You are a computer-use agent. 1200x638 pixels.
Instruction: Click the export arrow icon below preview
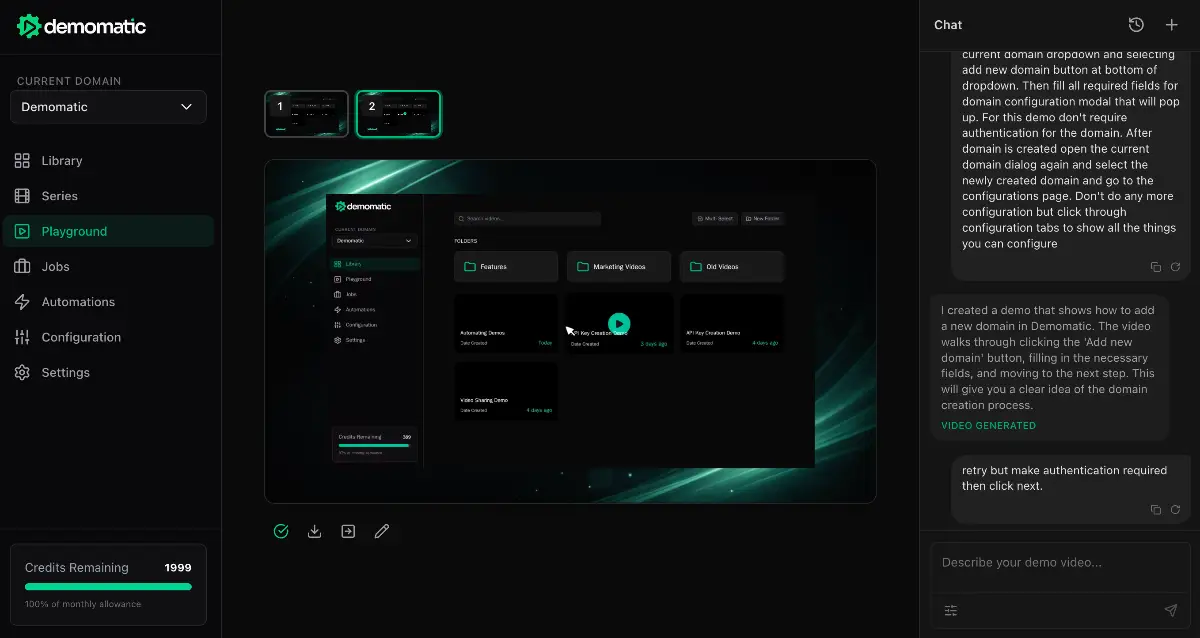[x=348, y=532]
